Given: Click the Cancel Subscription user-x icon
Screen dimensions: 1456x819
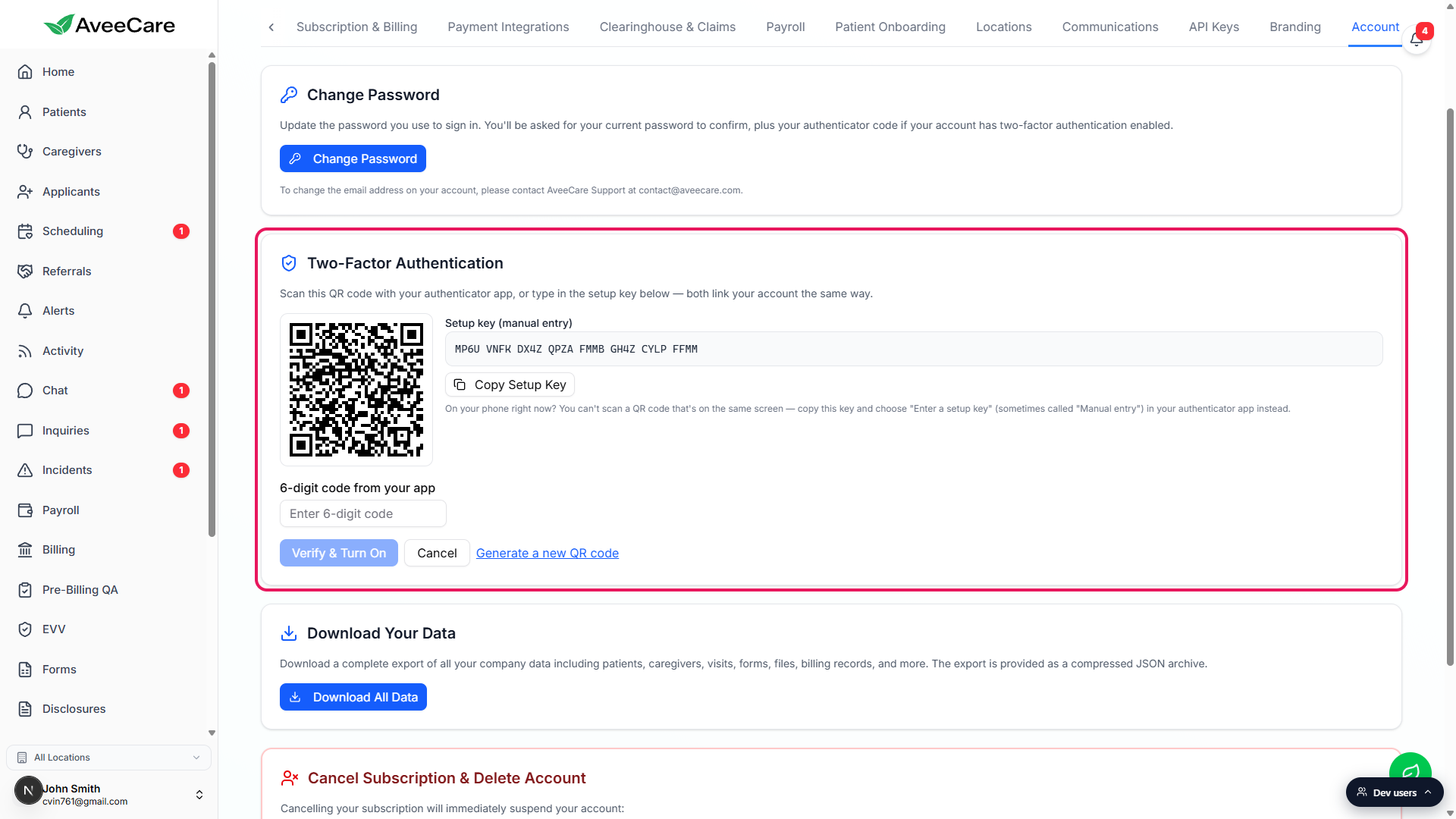Looking at the screenshot, I should pos(290,778).
